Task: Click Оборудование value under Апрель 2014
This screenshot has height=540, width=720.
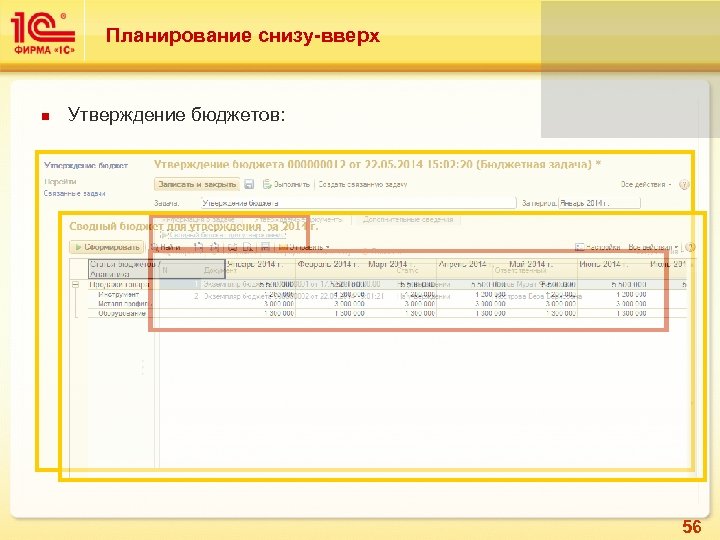Action: pyautogui.click(x=490, y=313)
